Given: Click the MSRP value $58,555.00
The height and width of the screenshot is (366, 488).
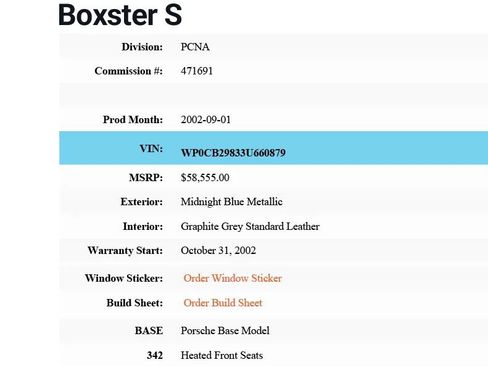Looking at the screenshot, I should pyautogui.click(x=205, y=177).
